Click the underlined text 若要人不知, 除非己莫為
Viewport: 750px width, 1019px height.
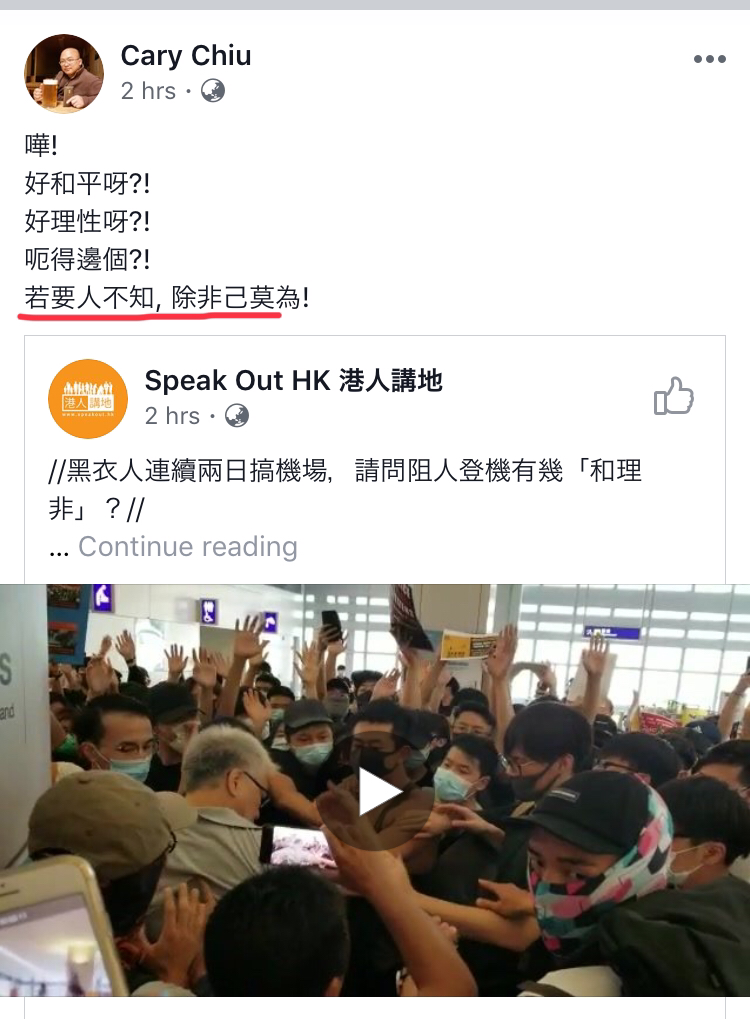[x=153, y=298]
